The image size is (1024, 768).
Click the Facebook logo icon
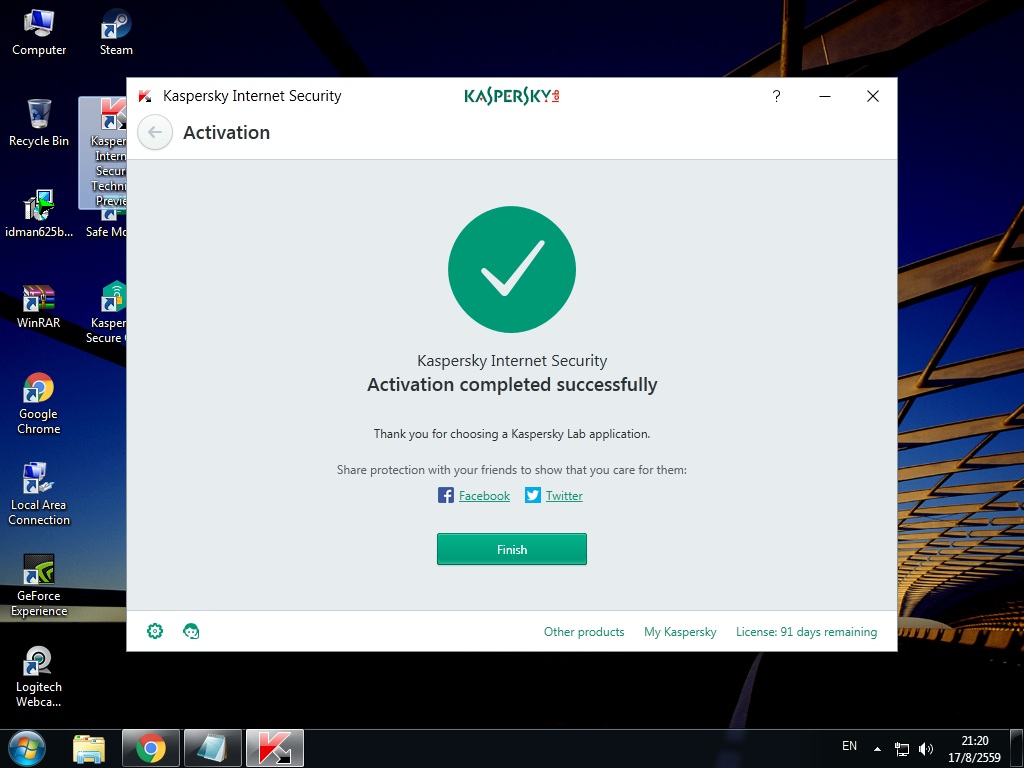[445, 495]
